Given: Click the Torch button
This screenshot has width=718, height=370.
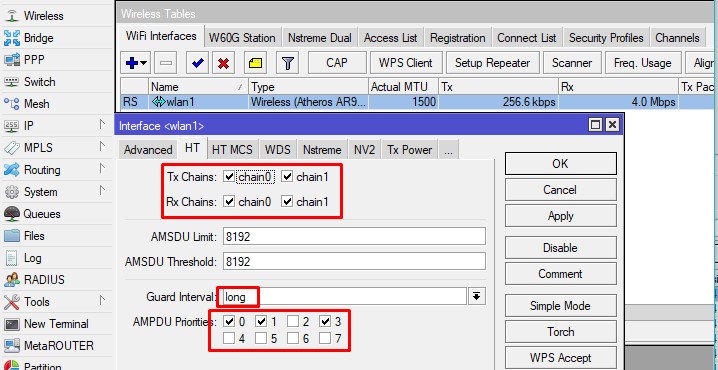Looking at the screenshot, I should 560,332.
